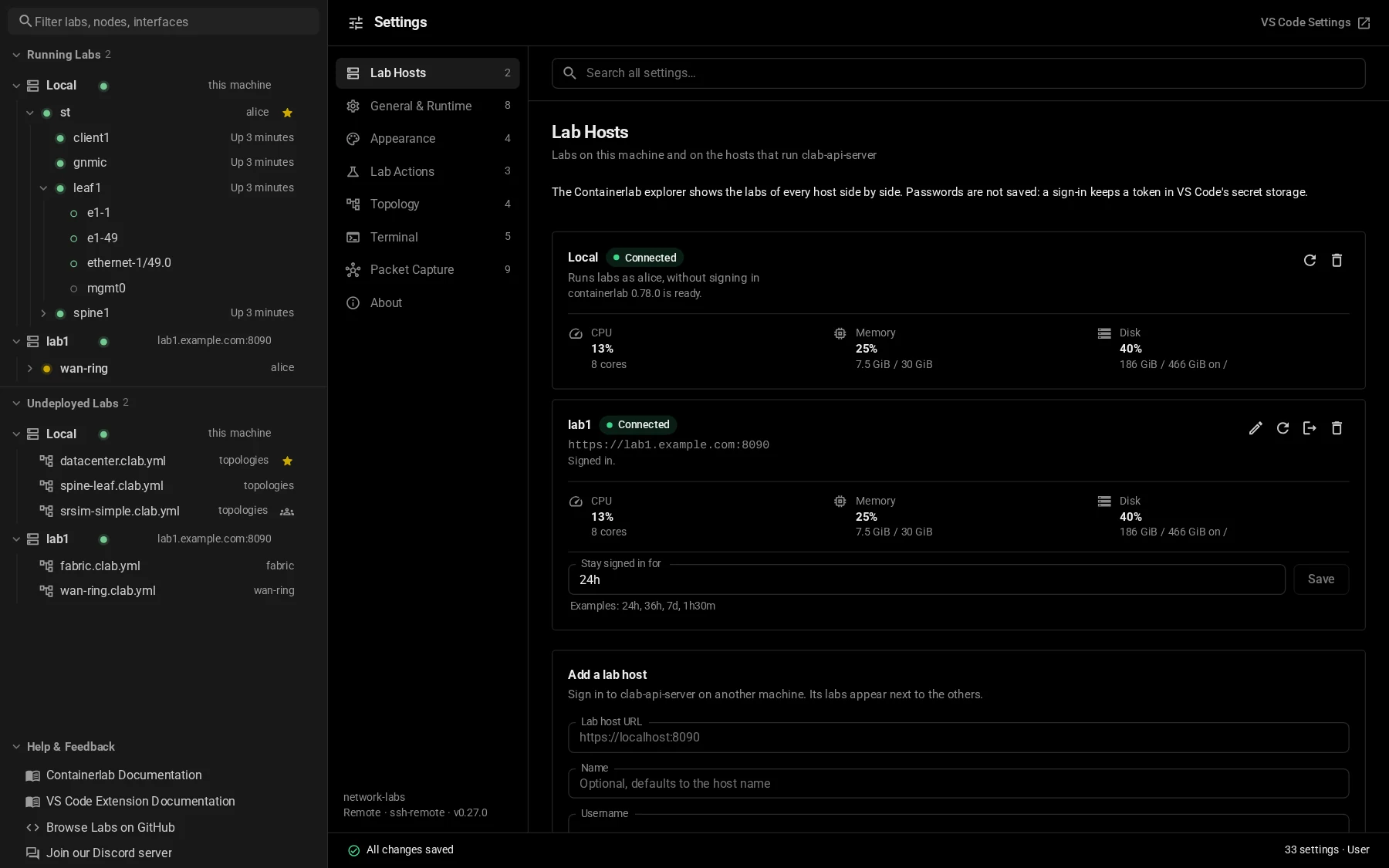Collapse the Undeployed Labs section
The image size is (1389, 868).
pyautogui.click(x=16, y=404)
